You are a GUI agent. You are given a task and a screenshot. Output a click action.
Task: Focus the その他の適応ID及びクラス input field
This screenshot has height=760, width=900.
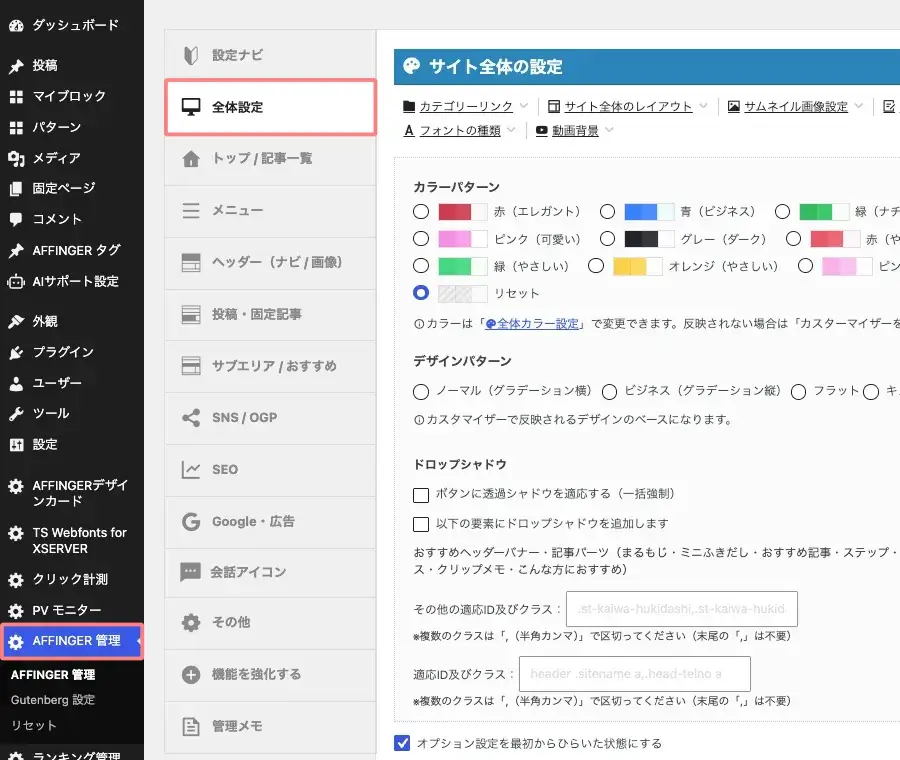[x=681, y=609]
